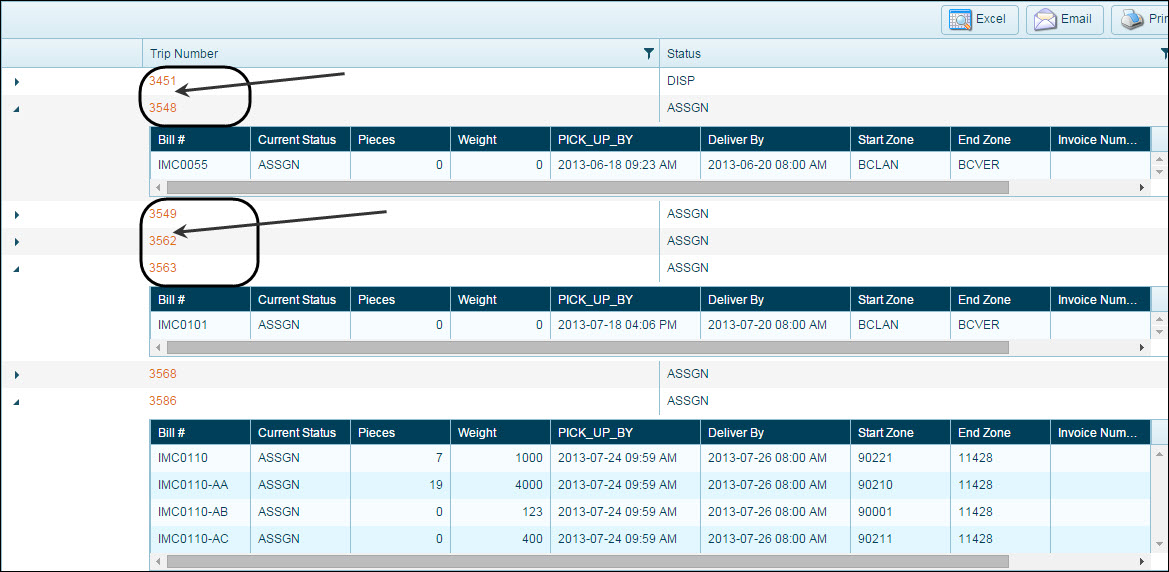This screenshot has width=1169, height=572.
Task: Click start zone 90210 cell
Action: (899, 485)
